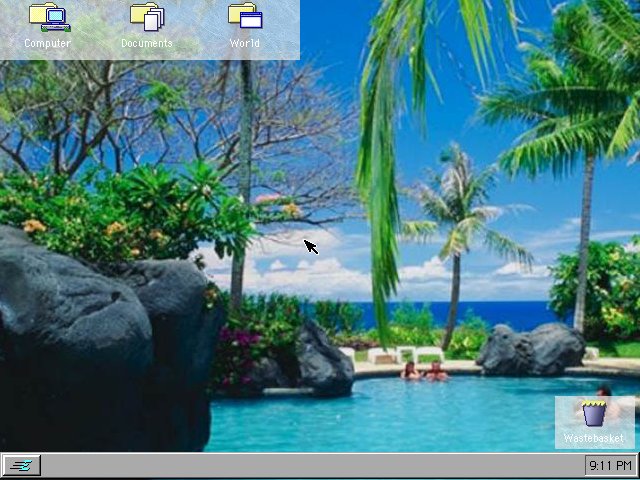Select the World folder icon
This screenshot has height=480, width=640.
[x=245, y=16]
